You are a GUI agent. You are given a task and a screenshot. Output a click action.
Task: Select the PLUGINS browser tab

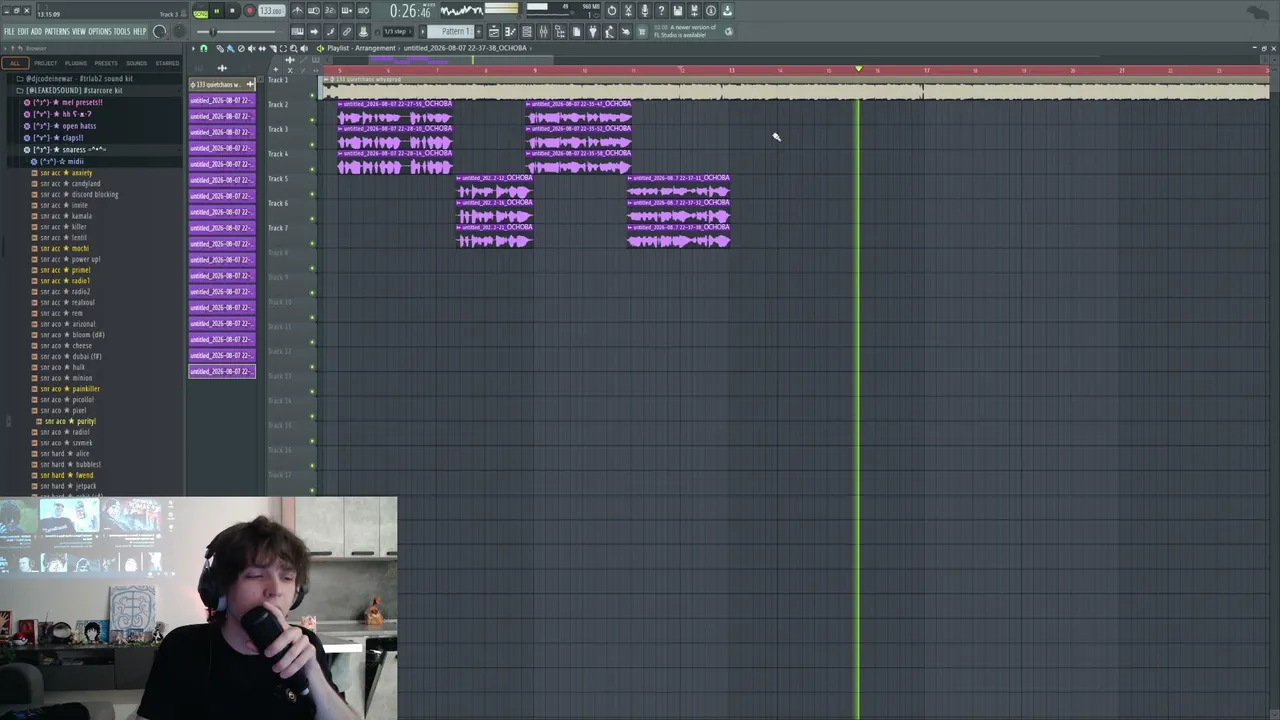76,63
